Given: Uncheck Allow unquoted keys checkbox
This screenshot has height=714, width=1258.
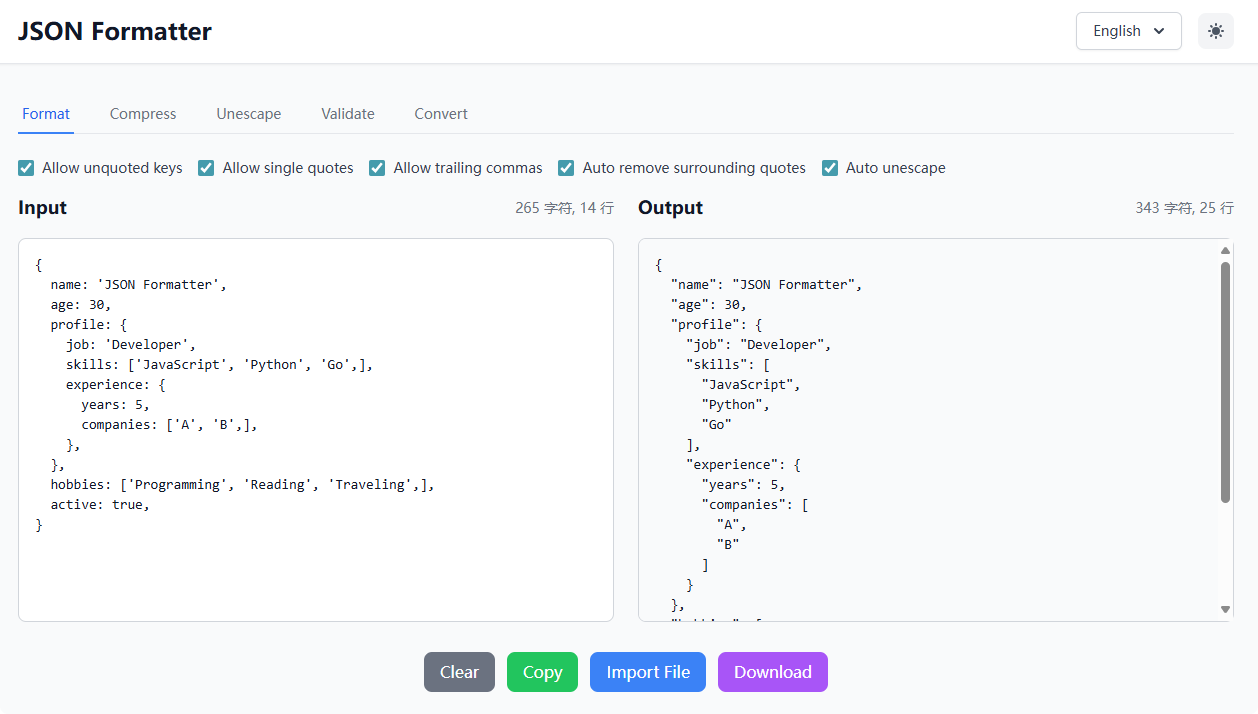Looking at the screenshot, I should pos(27,168).
